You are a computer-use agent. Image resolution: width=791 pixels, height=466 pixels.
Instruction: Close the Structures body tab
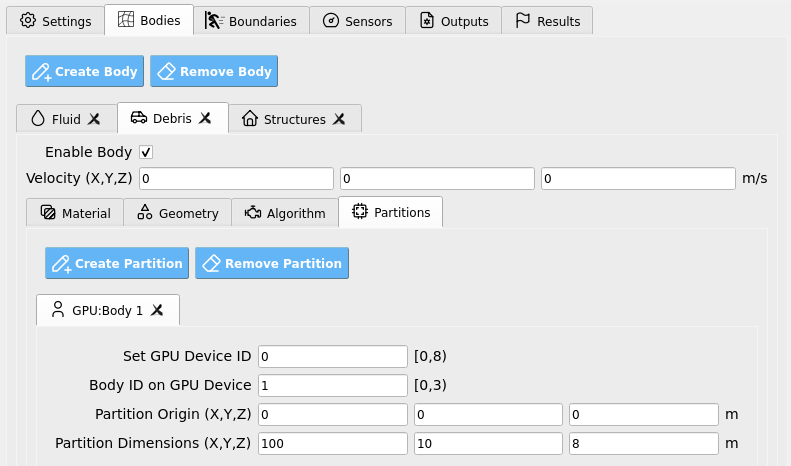click(339, 119)
